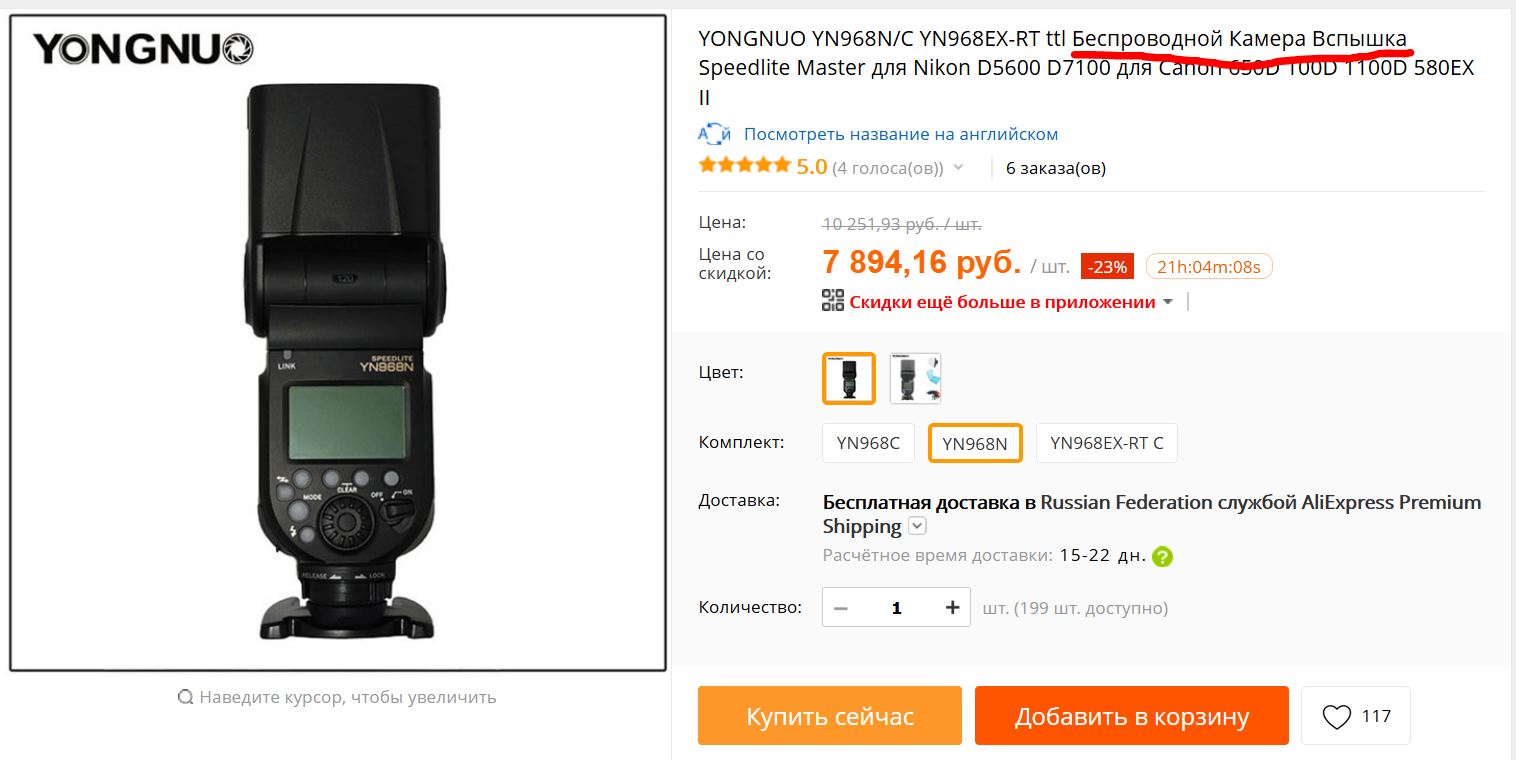Image resolution: width=1516 pixels, height=760 pixels.
Task: Select the YN968N kit option
Action: pyautogui.click(x=975, y=443)
